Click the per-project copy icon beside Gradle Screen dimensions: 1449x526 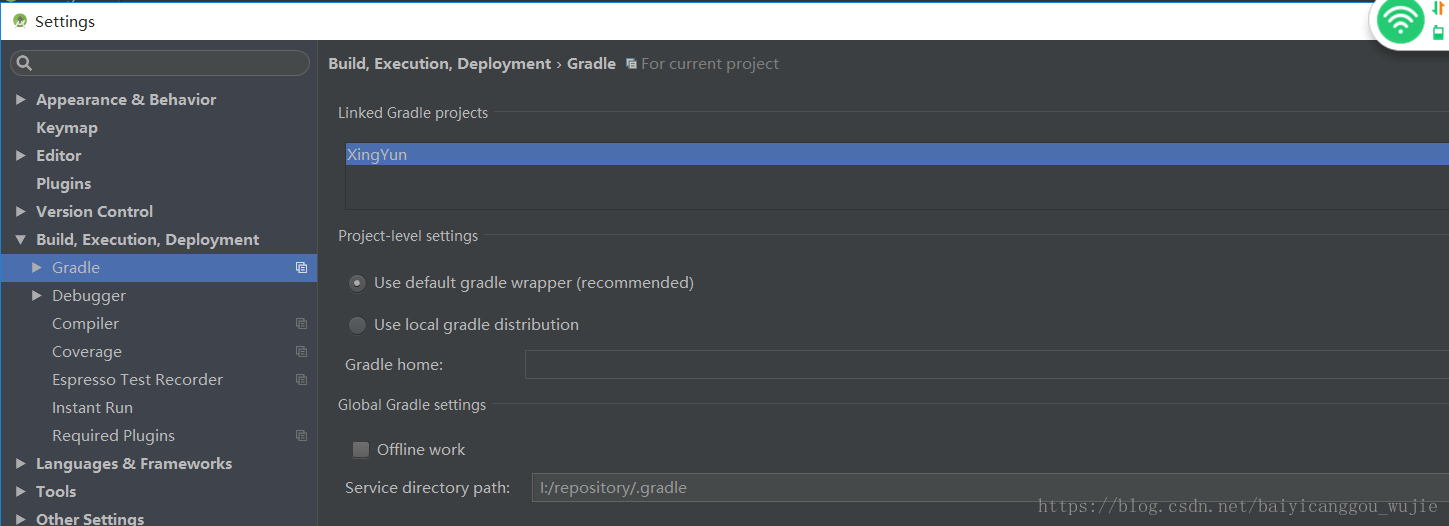point(301,268)
